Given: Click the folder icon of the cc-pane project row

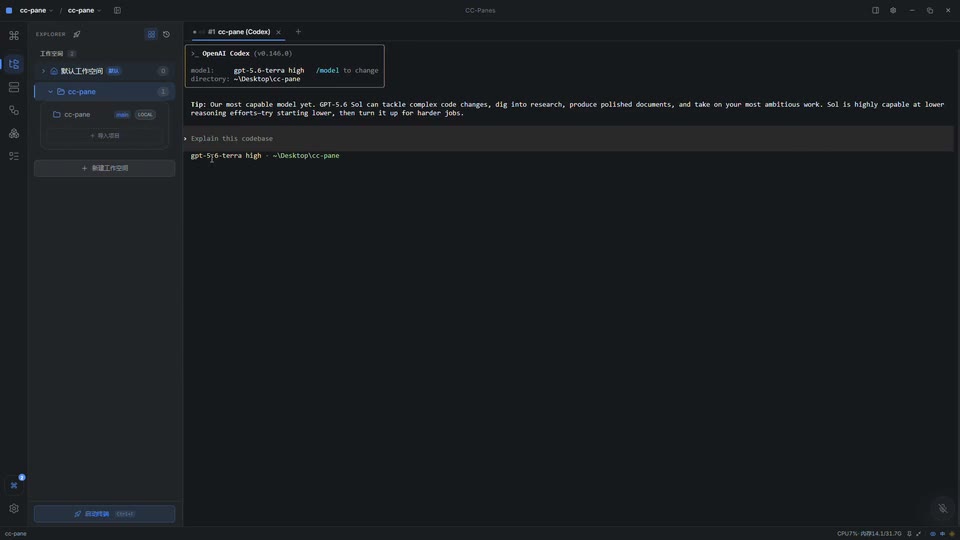Looking at the screenshot, I should point(56,114).
